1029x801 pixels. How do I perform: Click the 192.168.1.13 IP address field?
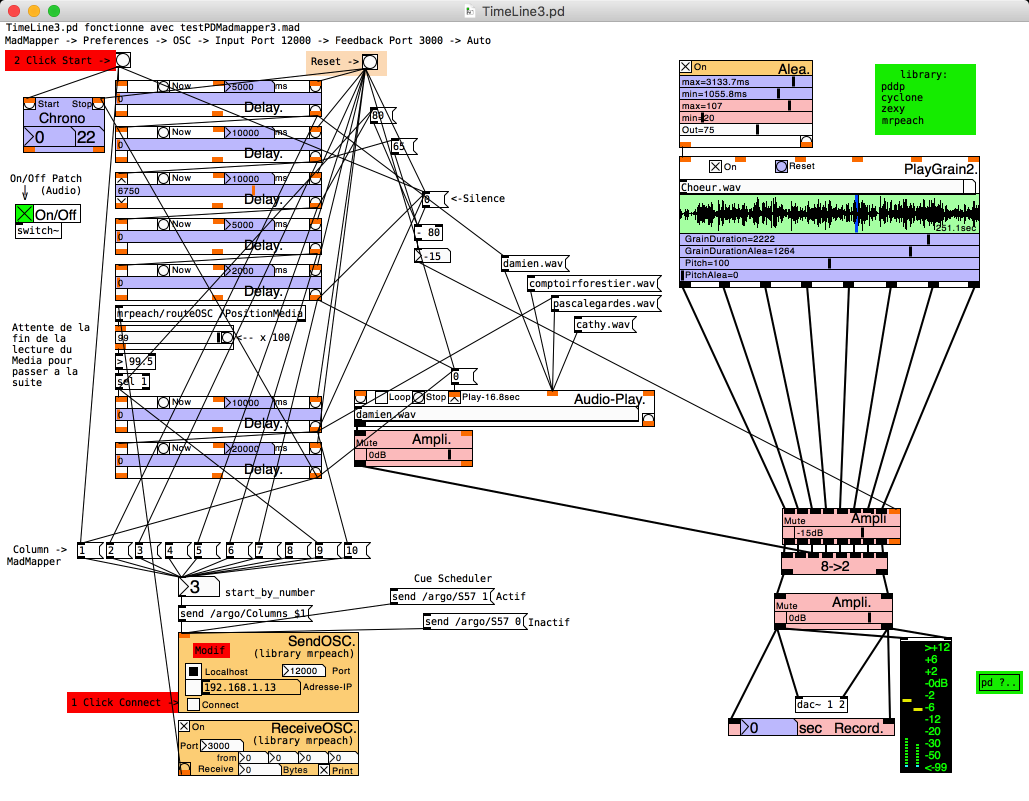251,687
